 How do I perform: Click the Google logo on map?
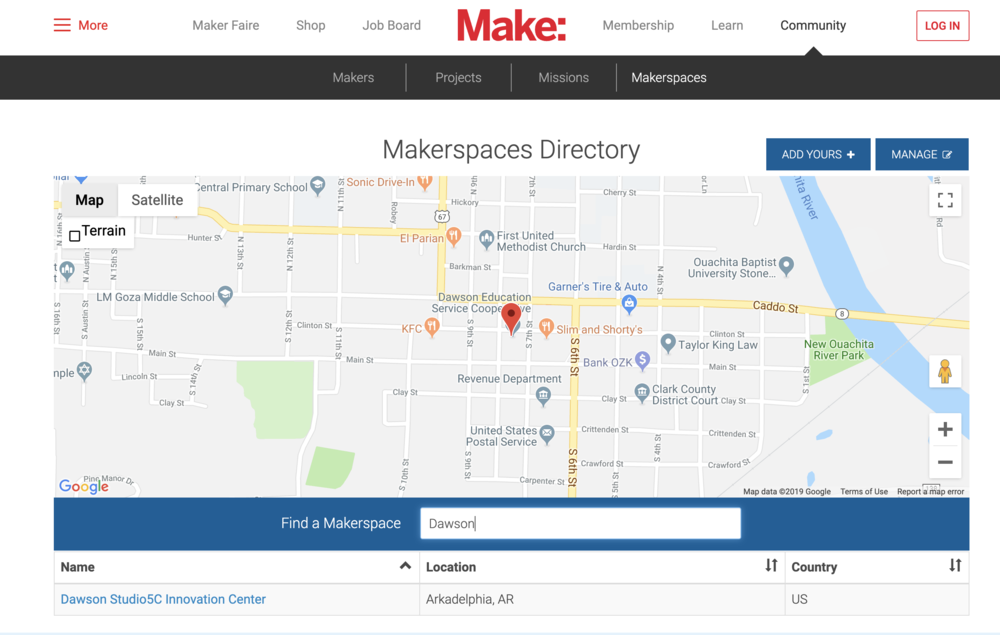click(84, 486)
